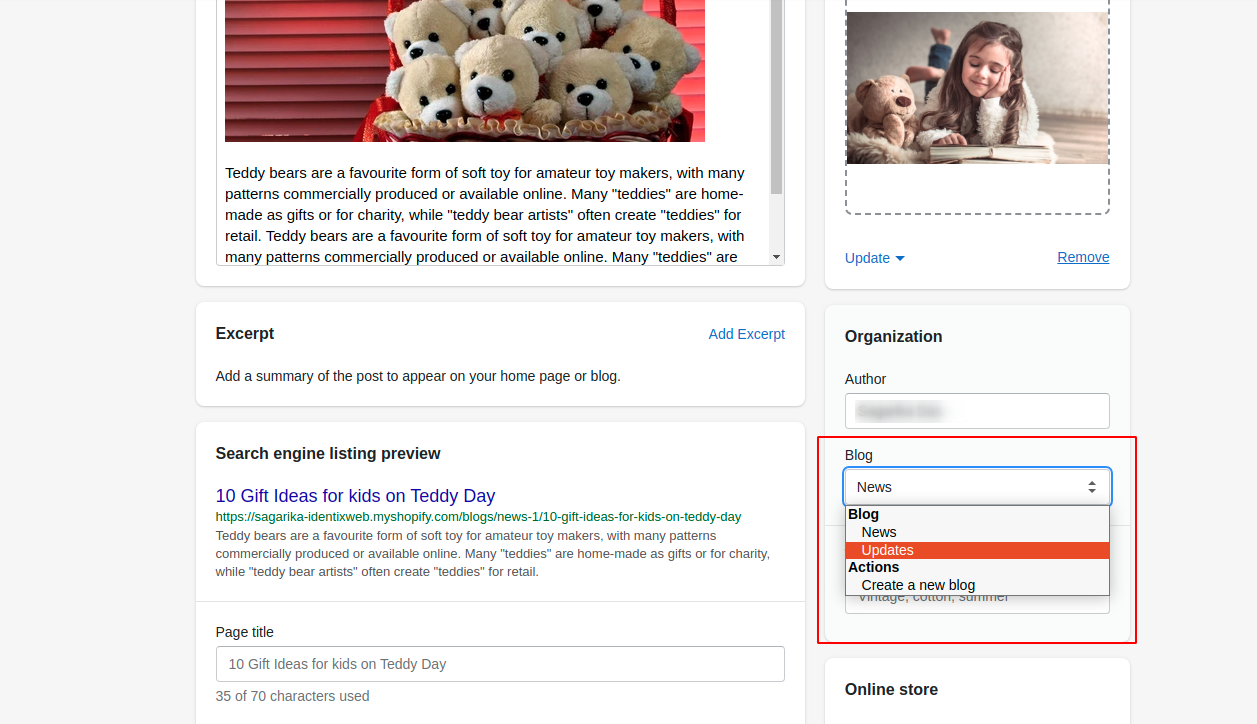Screen dimensions: 1257x724
Task: Open the 10 Gift Ideas search listing title
Action: coord(355,496)
